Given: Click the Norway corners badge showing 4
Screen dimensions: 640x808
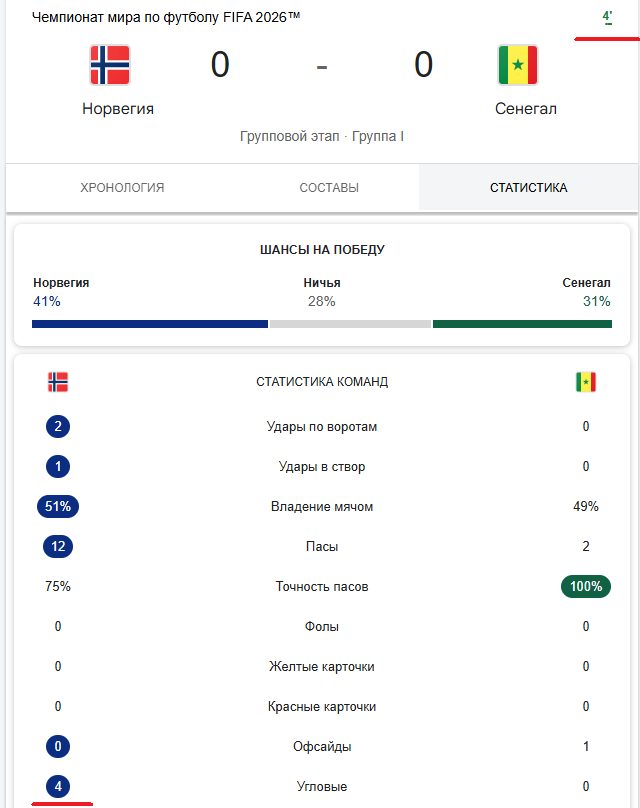Looking at the screenshot, I should pyautogui.click(x=58, y=786).
